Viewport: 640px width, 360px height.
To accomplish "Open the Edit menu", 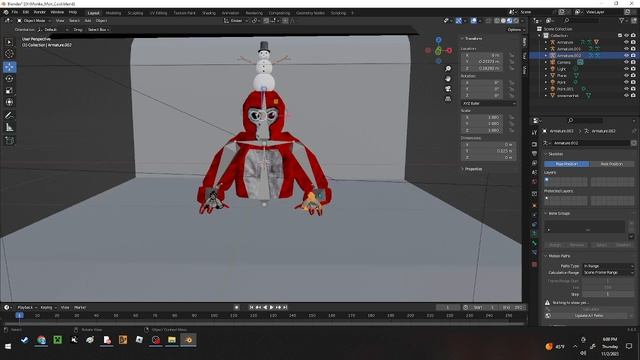I will pyautogui.click(x=26, y=13).
